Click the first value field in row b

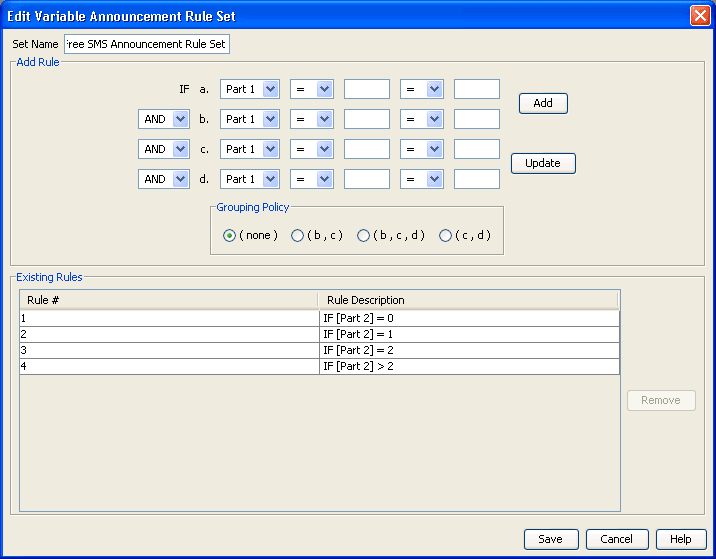(x=367, y=119)
